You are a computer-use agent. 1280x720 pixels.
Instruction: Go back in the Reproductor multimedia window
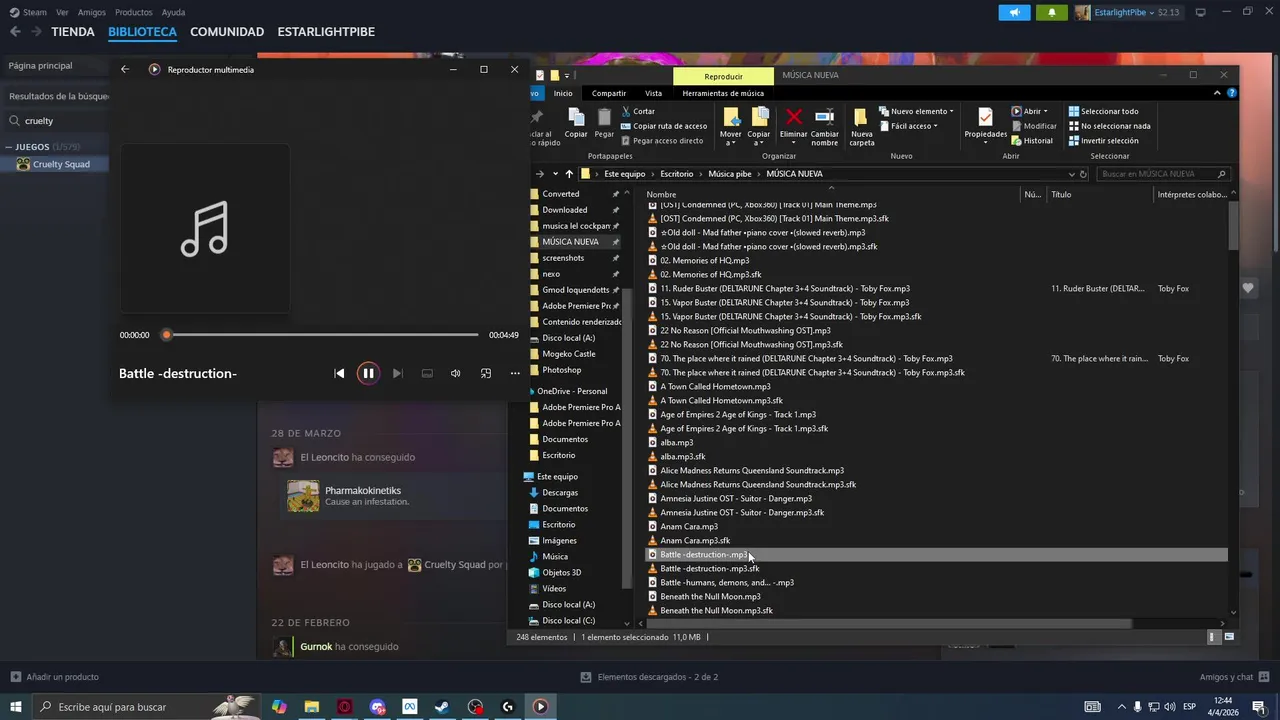tap(125, 69)
